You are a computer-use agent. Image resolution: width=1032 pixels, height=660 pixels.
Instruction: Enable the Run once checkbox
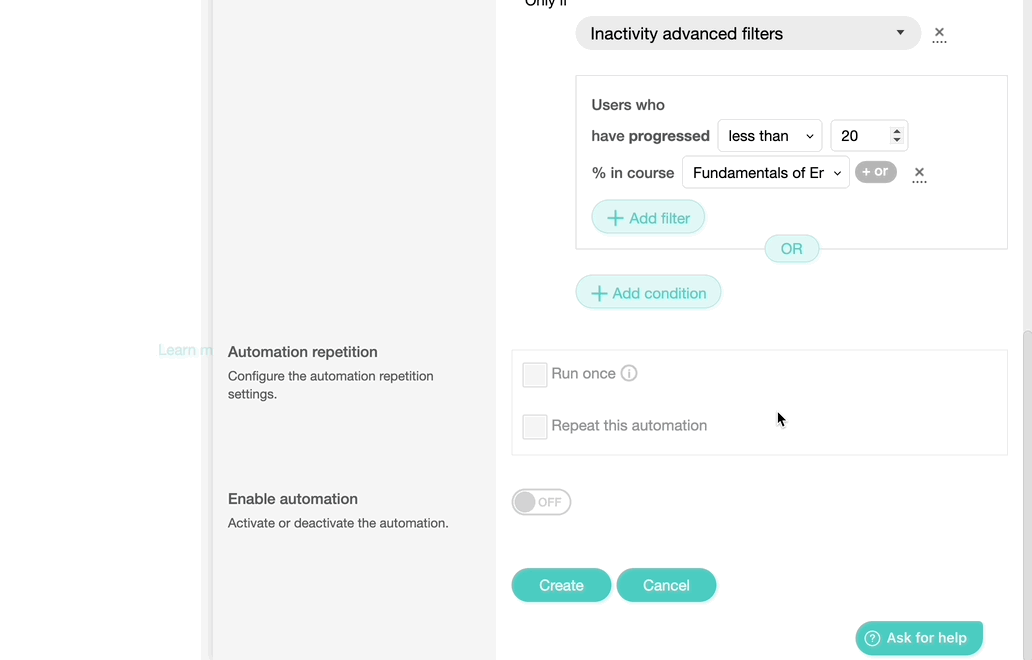pos(534,373)
